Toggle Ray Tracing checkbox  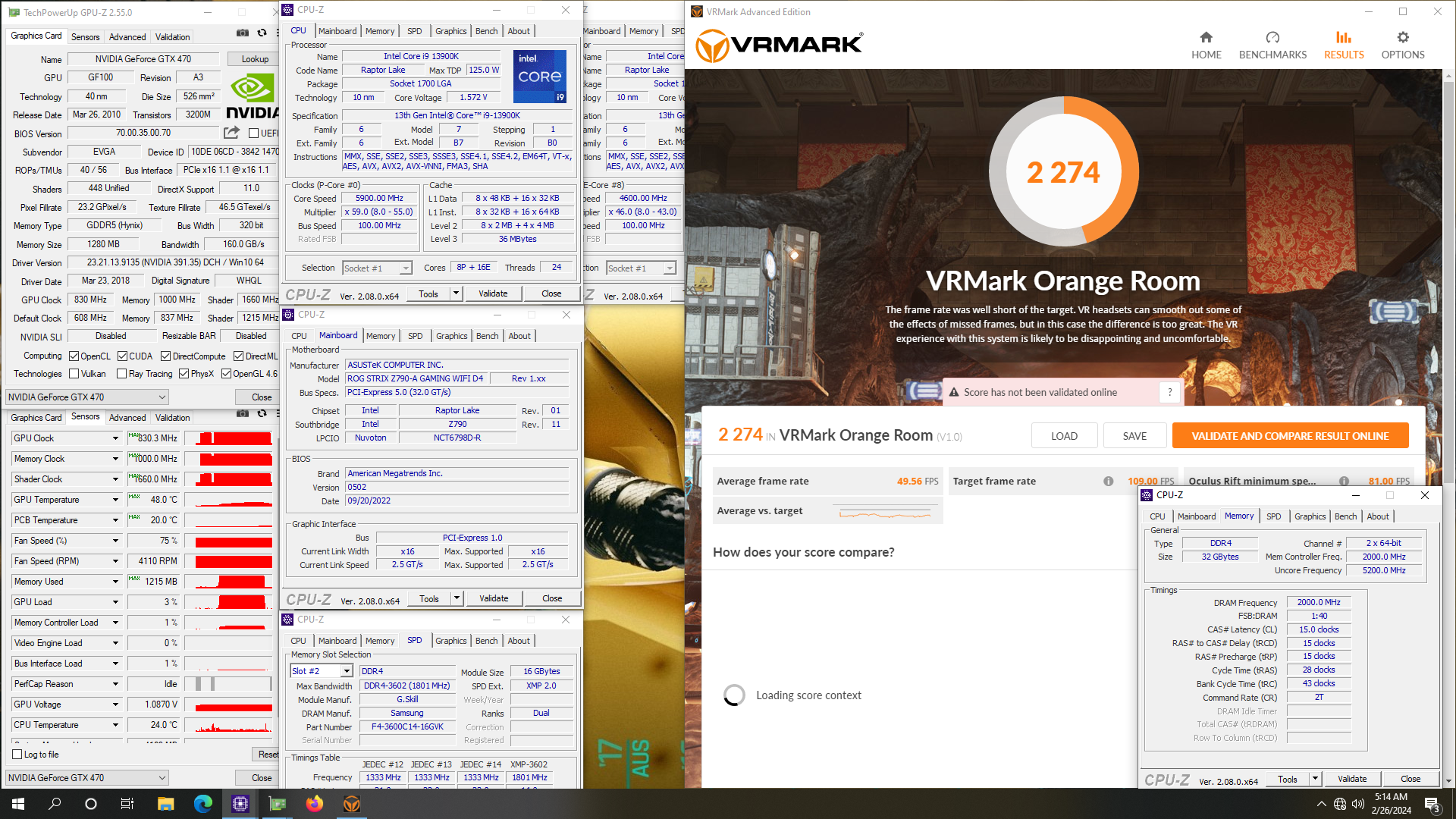(x=121, y=373)
